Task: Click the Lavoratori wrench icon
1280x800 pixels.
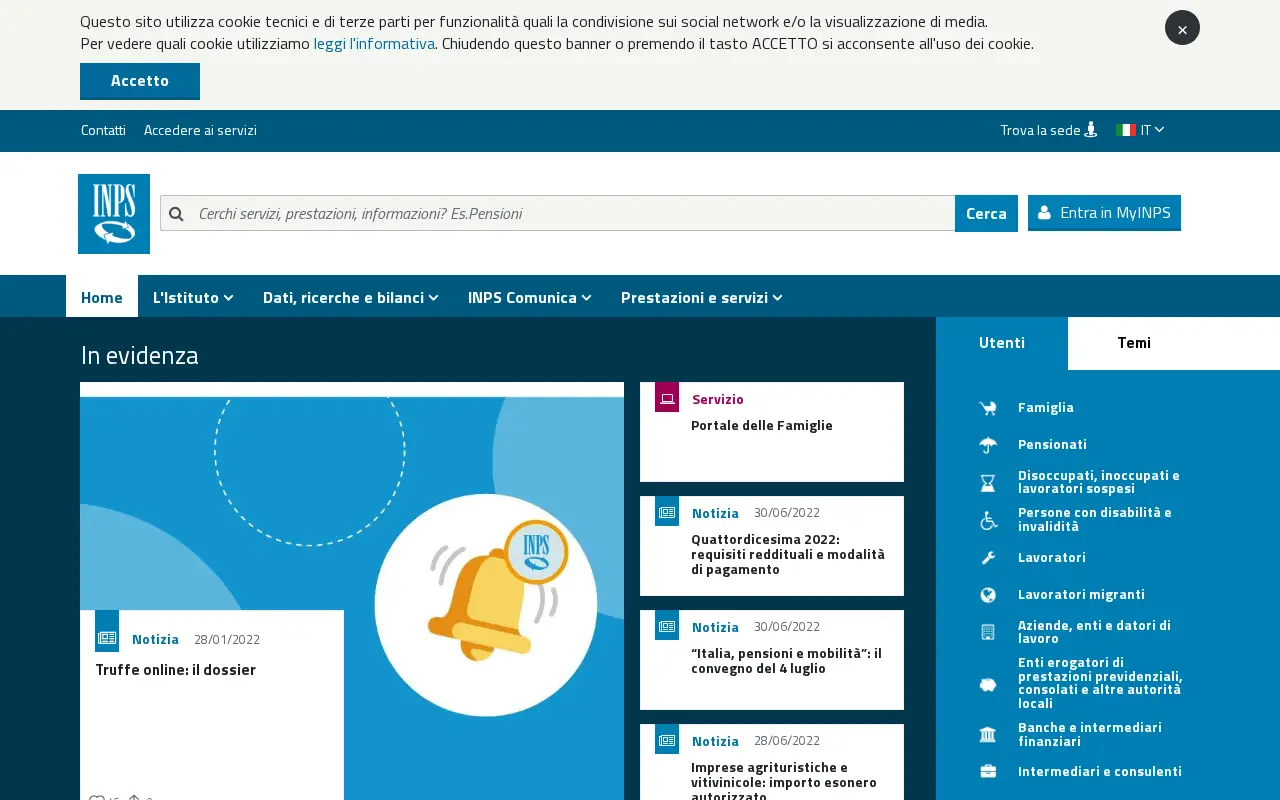Action: (988, 557)
